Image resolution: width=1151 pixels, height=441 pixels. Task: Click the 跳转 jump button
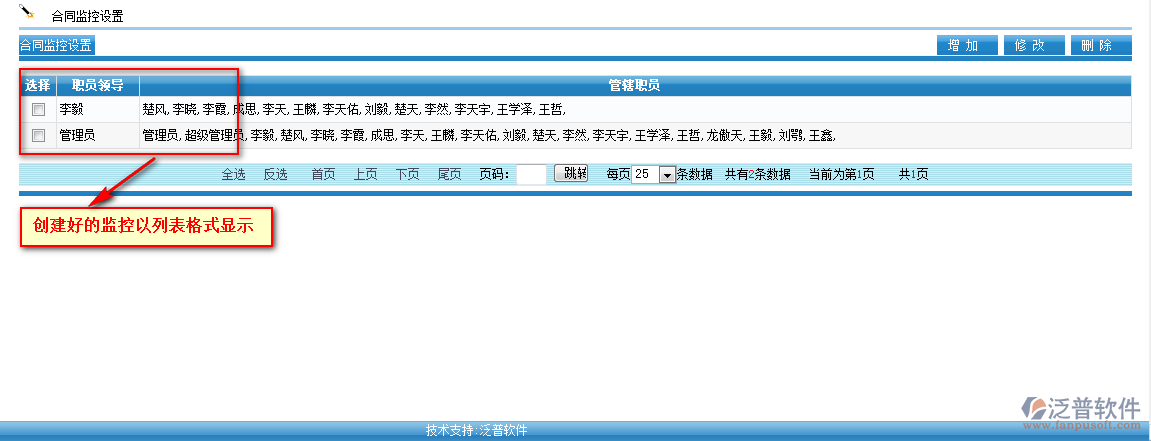[571, 173]
